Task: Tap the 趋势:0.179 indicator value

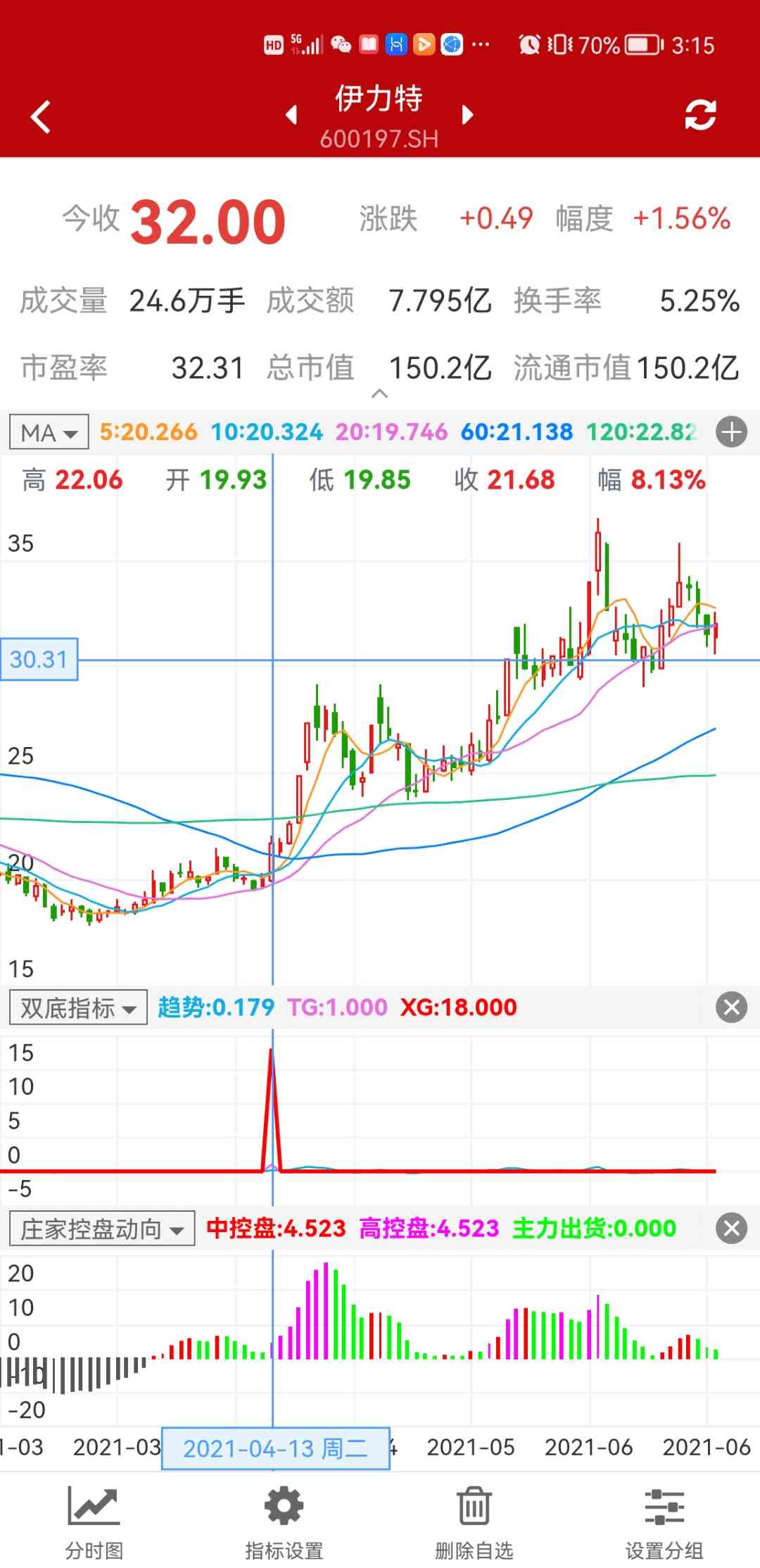Action: pos(215,1007)
